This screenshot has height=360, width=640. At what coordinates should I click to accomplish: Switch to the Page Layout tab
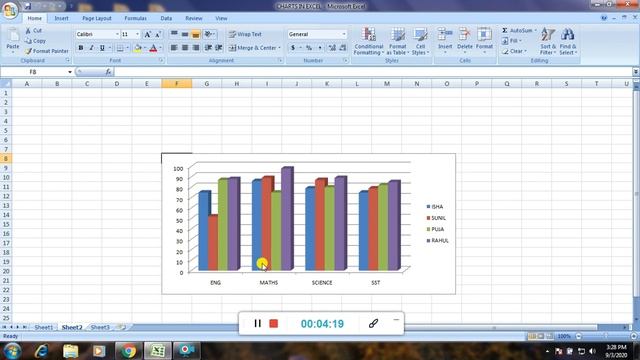point(97,18)
